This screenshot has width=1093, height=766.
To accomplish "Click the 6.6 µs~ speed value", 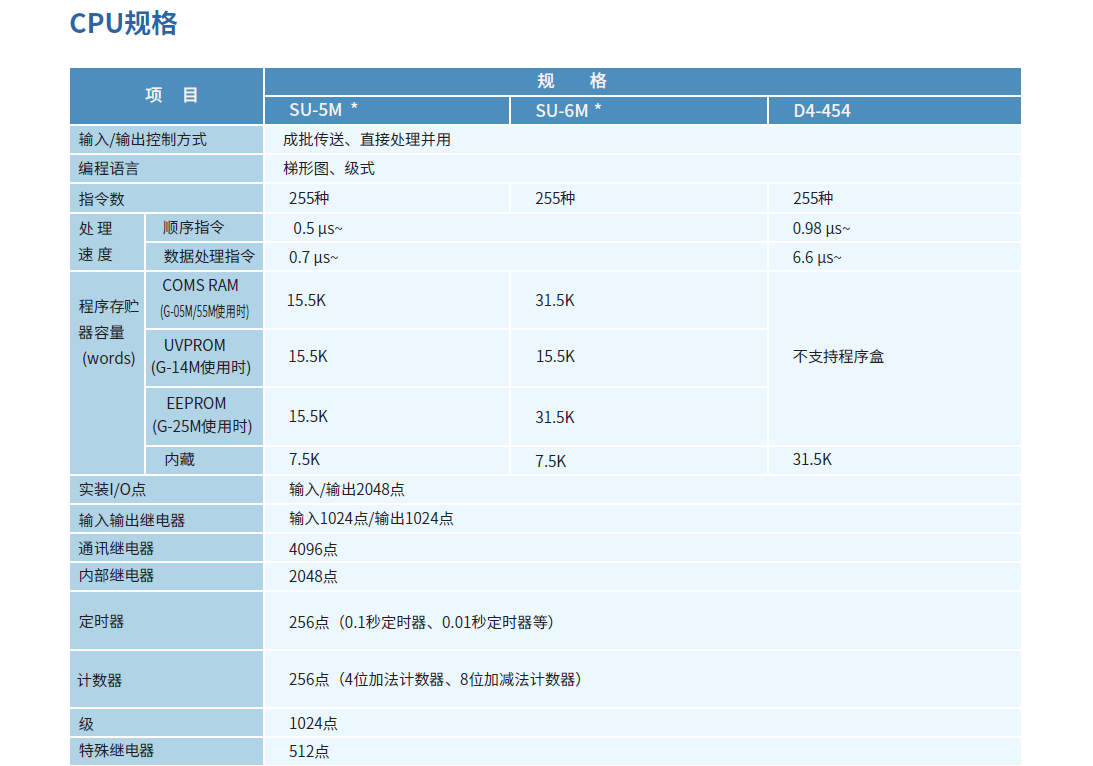I will point(816,258).
